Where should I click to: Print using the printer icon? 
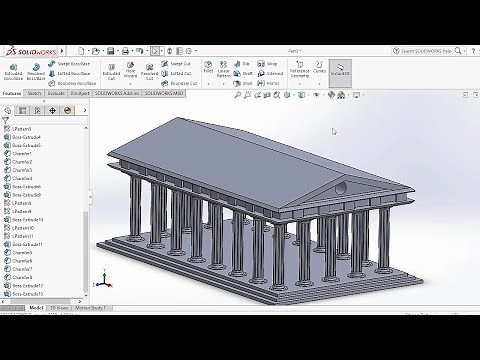125,51
